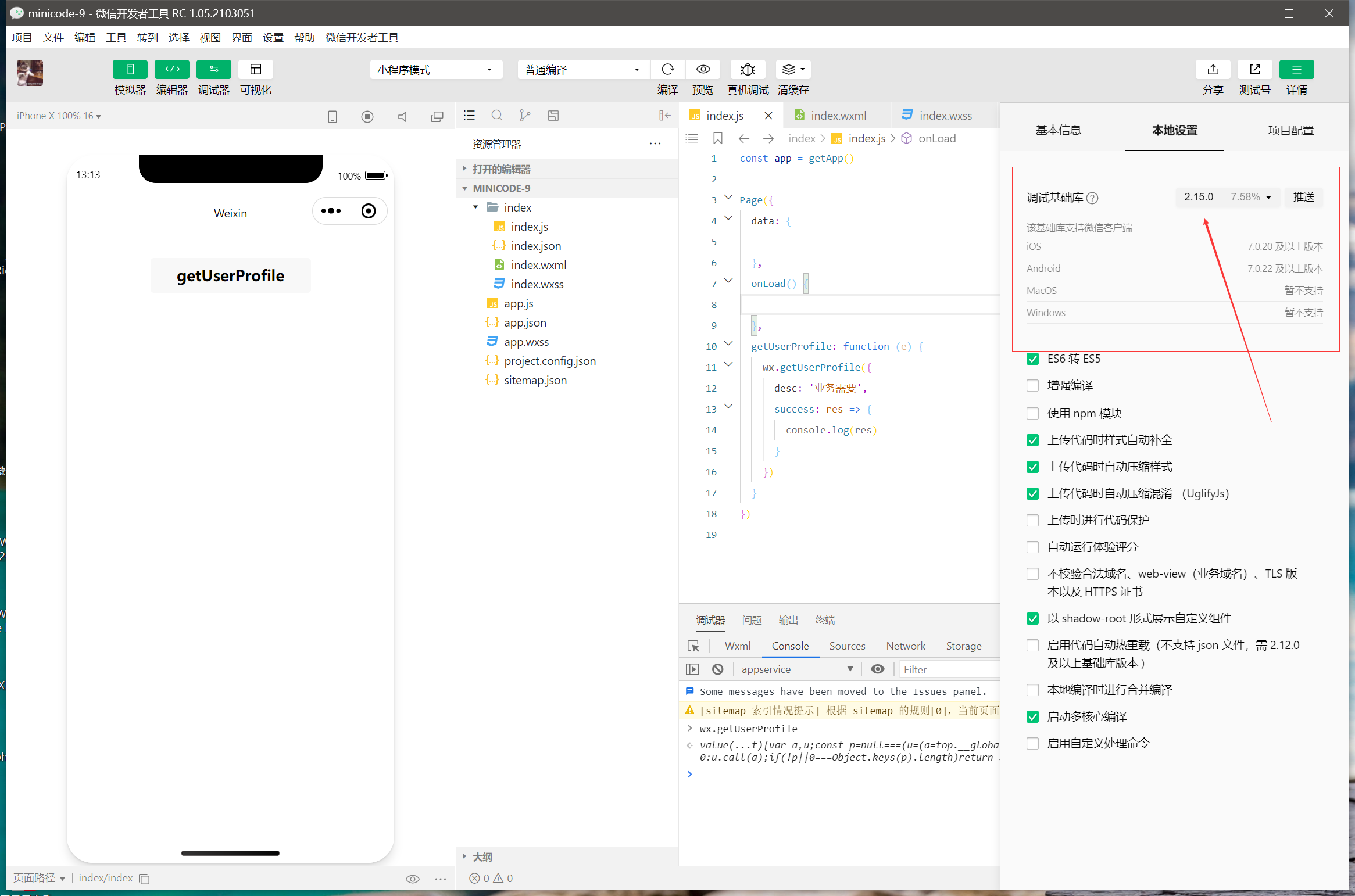The height and width of the screenshot is (896, 1355).
Task: Click the clear console icon
Action: [718, 669]
